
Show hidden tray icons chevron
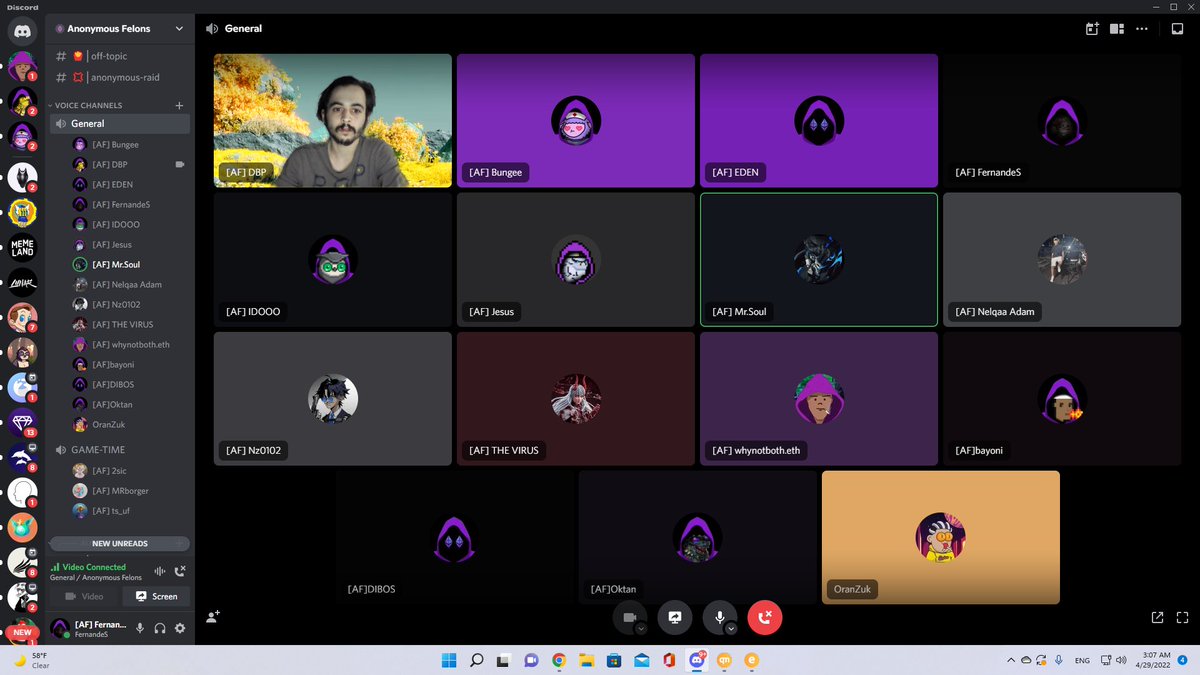(1010, 660)
